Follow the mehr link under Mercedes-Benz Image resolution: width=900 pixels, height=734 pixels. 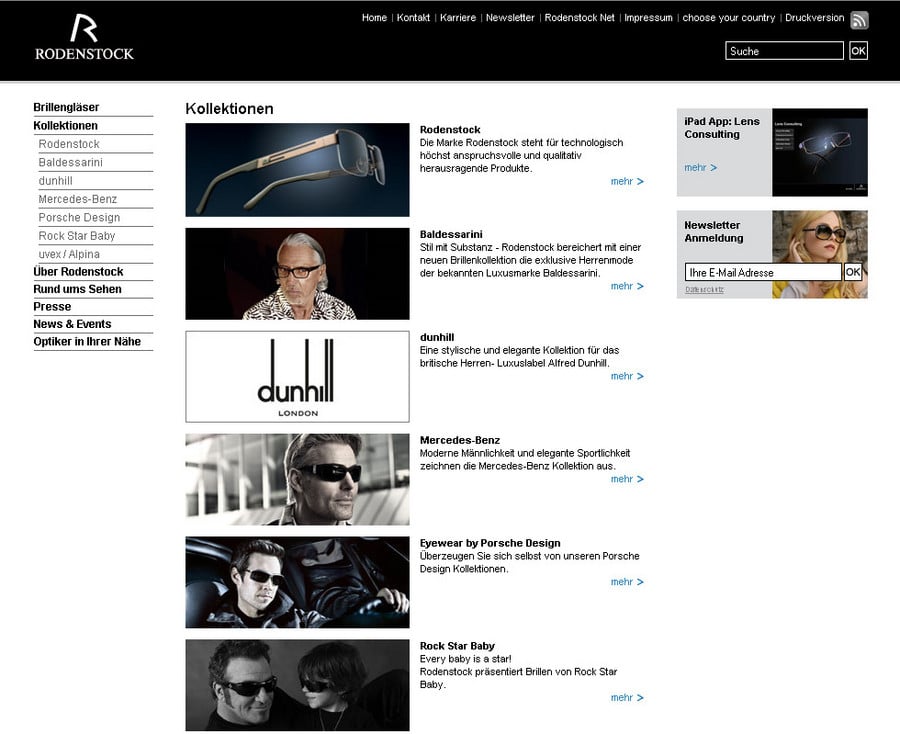tap(626, 479)
